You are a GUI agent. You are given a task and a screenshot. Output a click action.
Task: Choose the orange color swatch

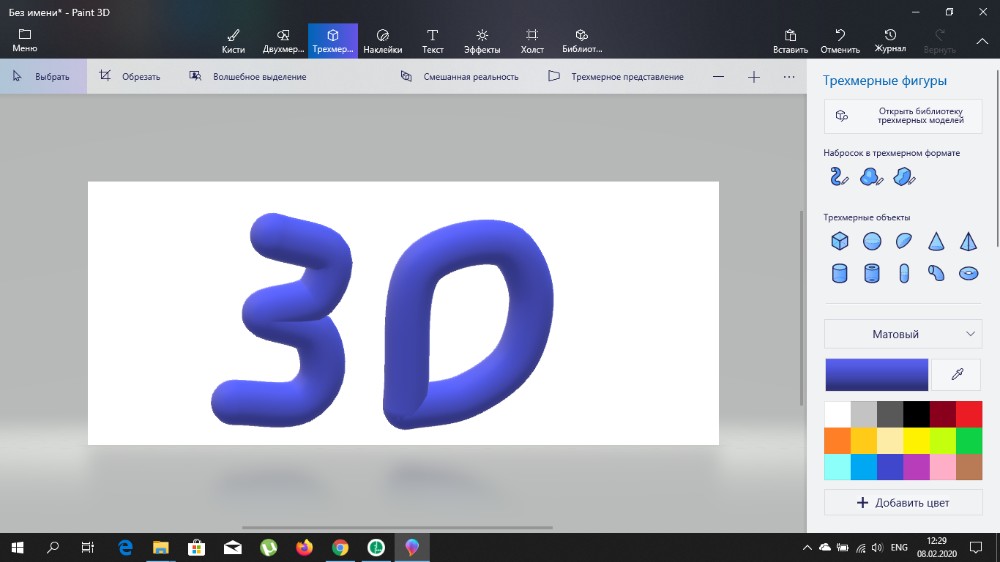click(x=837, y=440)
